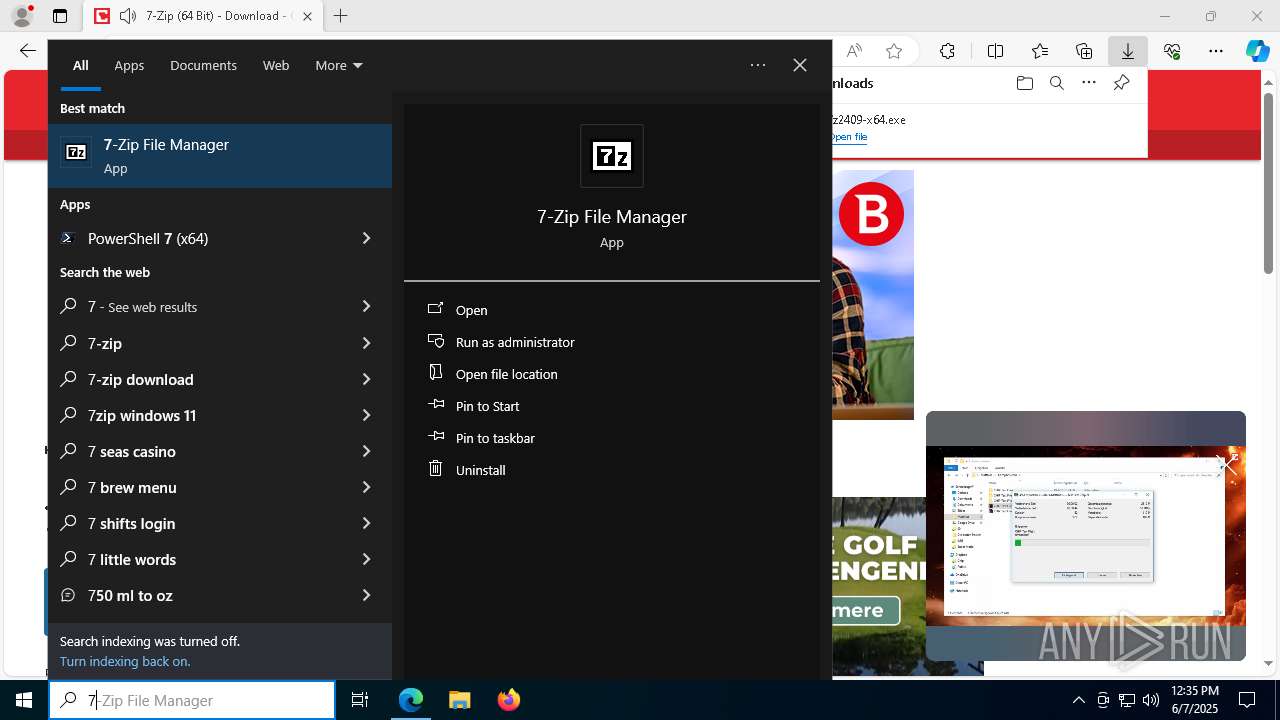Click 'Turn indexing back on' link

pyautogui.click(x=125, y=661)
